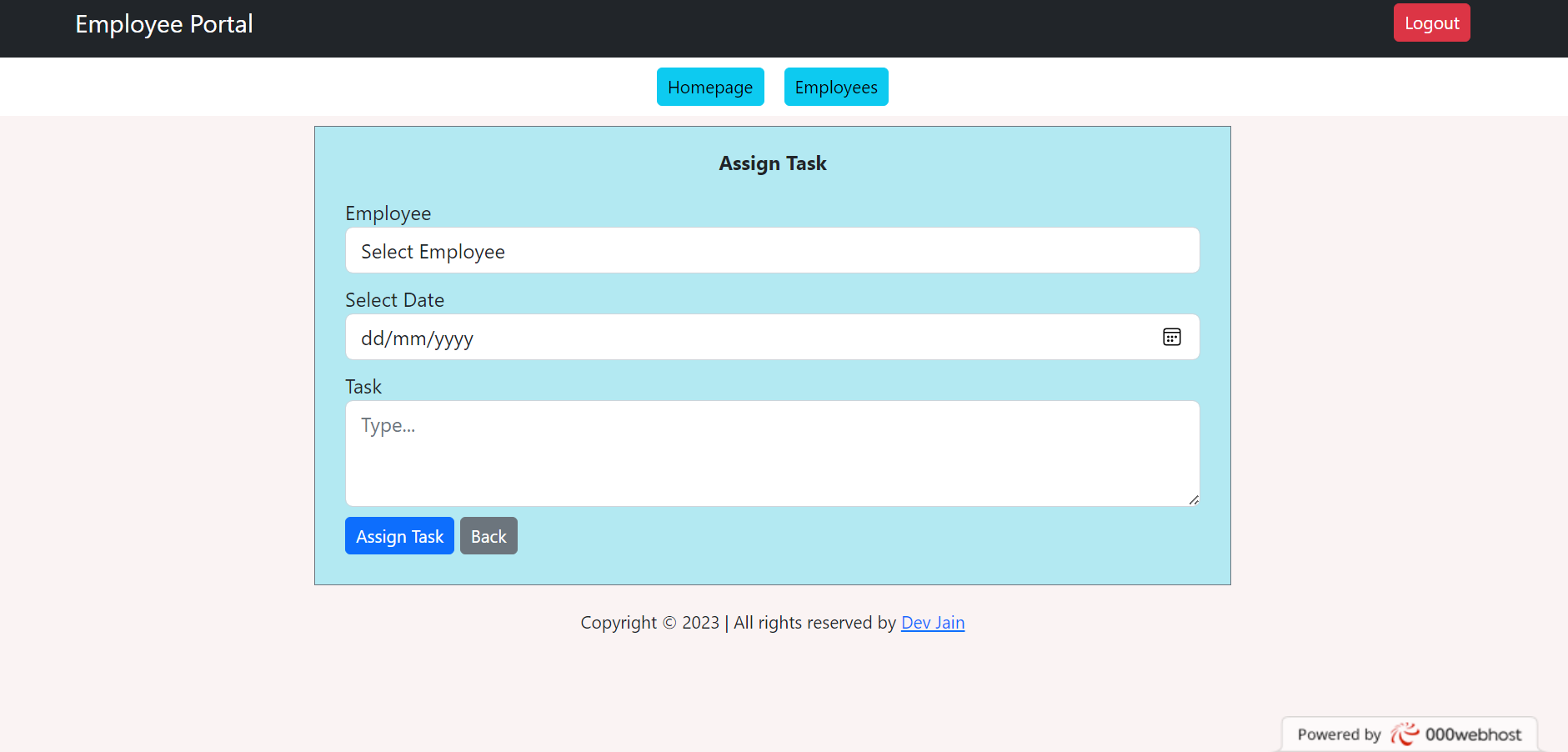Click the dd/mm/yyyy date input field

tap(750, 337)
